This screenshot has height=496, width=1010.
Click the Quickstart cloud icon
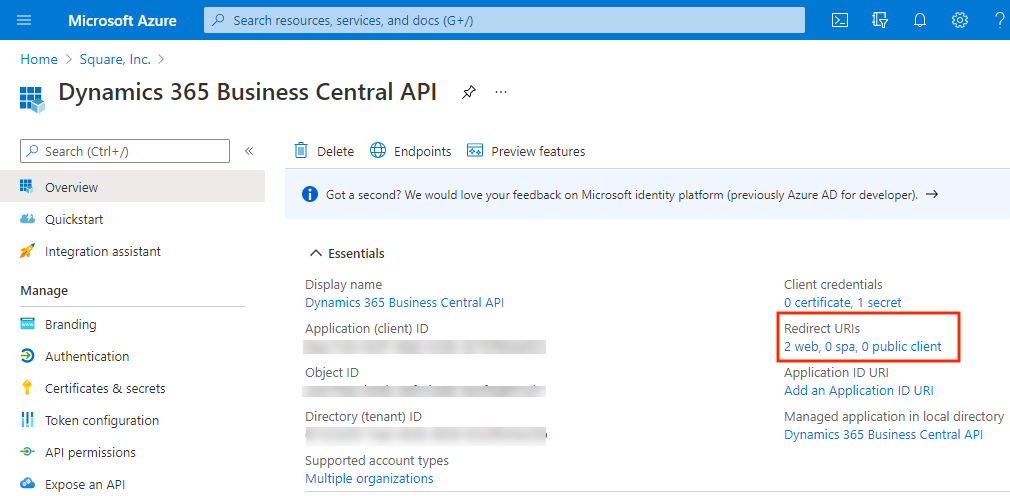coord(27,219)
